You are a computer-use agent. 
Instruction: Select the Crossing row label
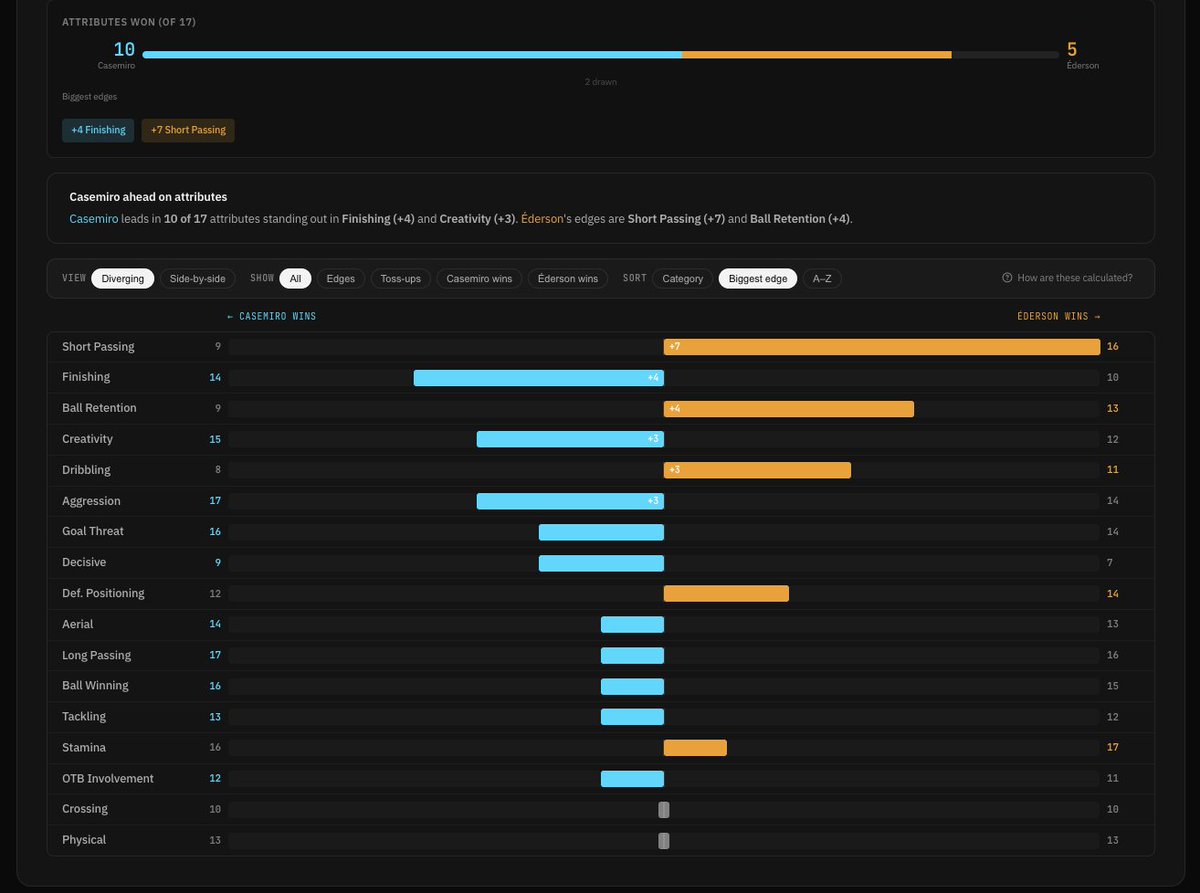(x=85, y=808)
